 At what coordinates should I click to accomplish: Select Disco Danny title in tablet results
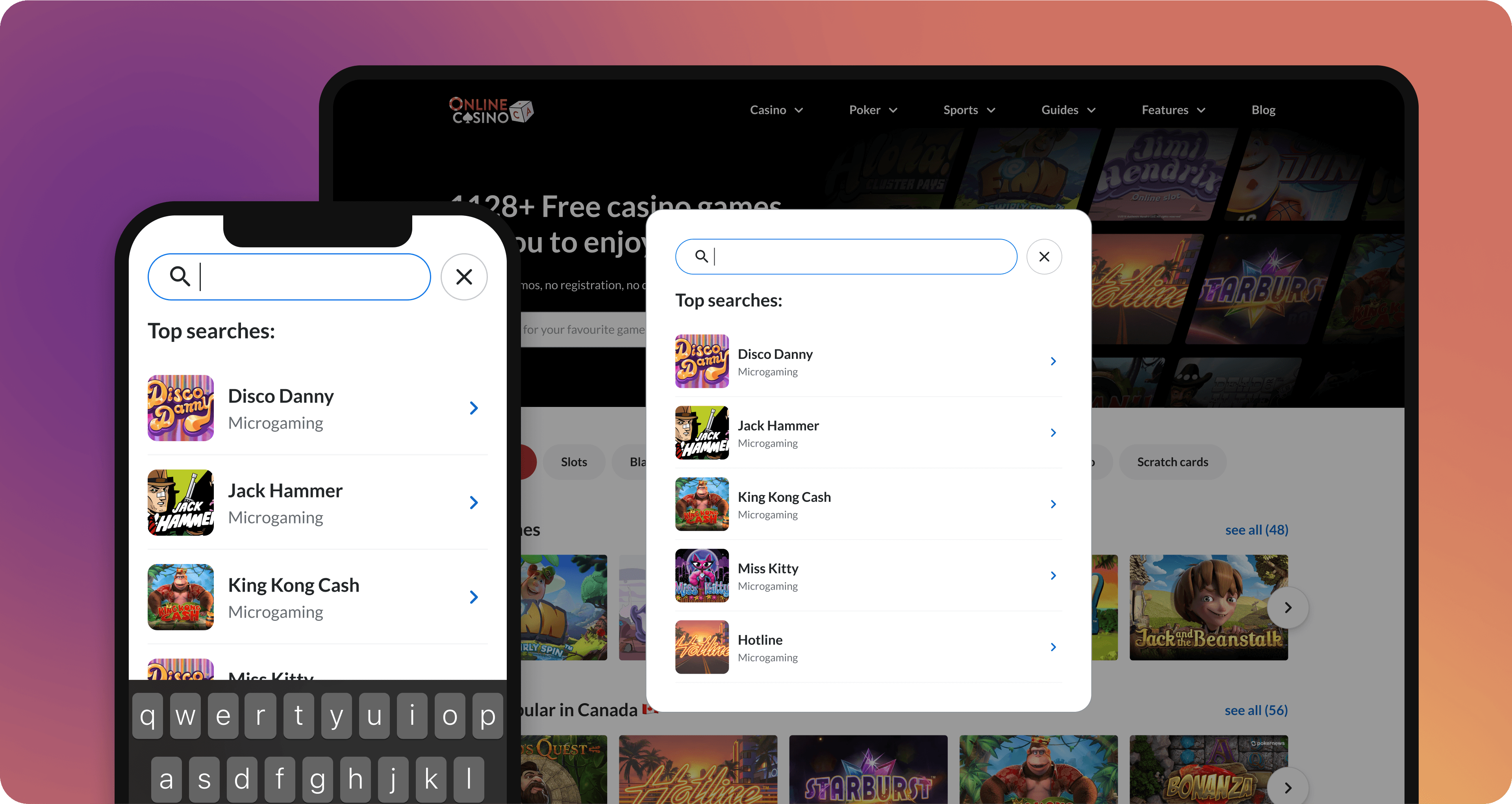click(775, 354)
